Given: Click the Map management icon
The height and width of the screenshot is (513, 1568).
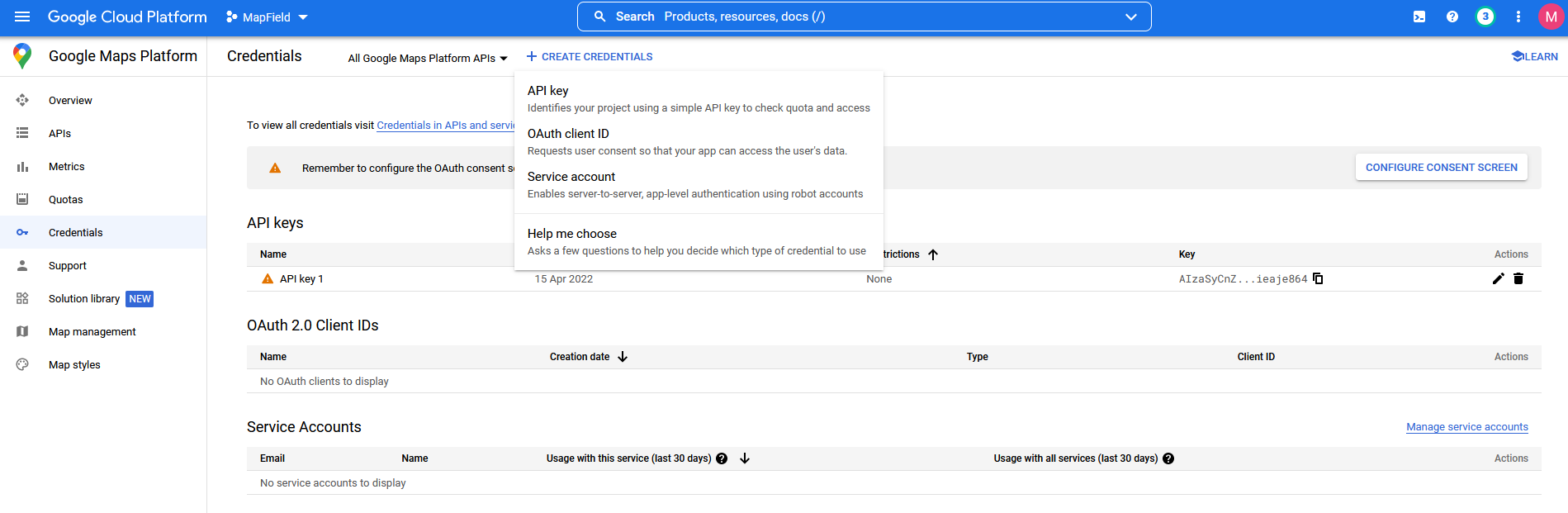Looking at the screenshot, I should coord(22,331).
